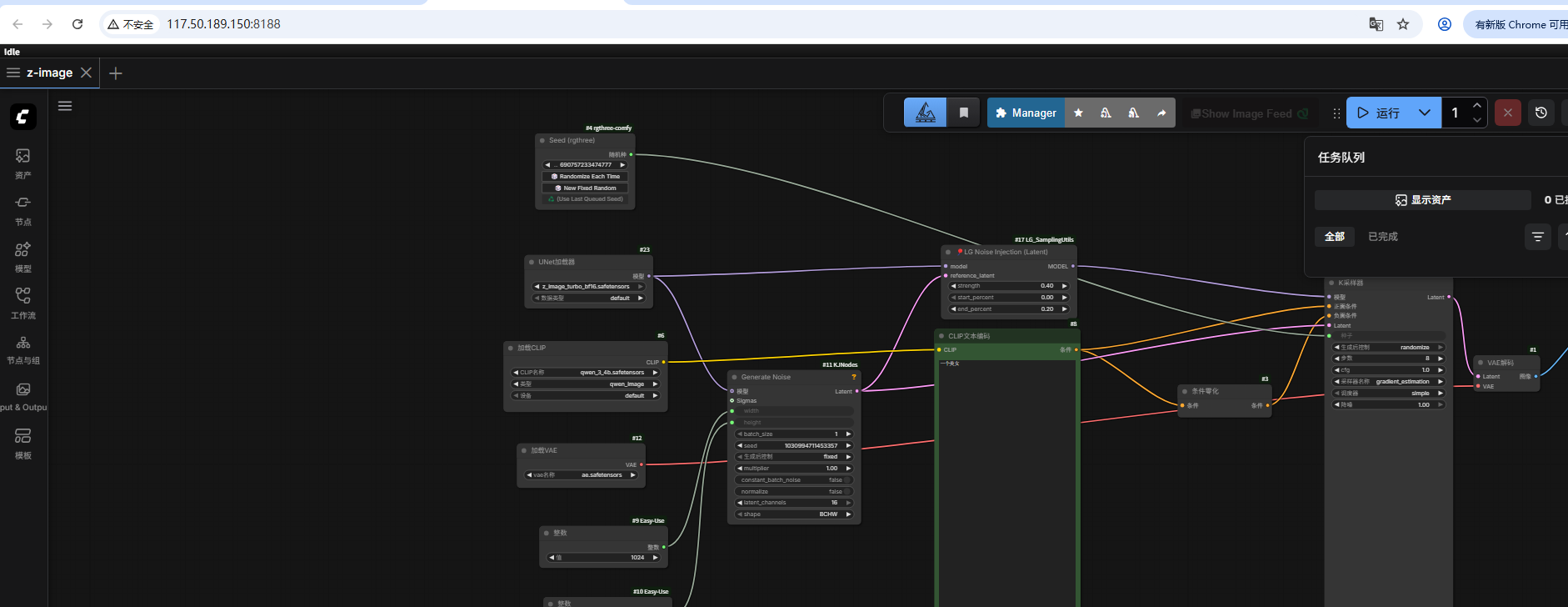
Task: Open the z_image_turbo_bf16.safetensors model selector
Action: pos(589,287)
